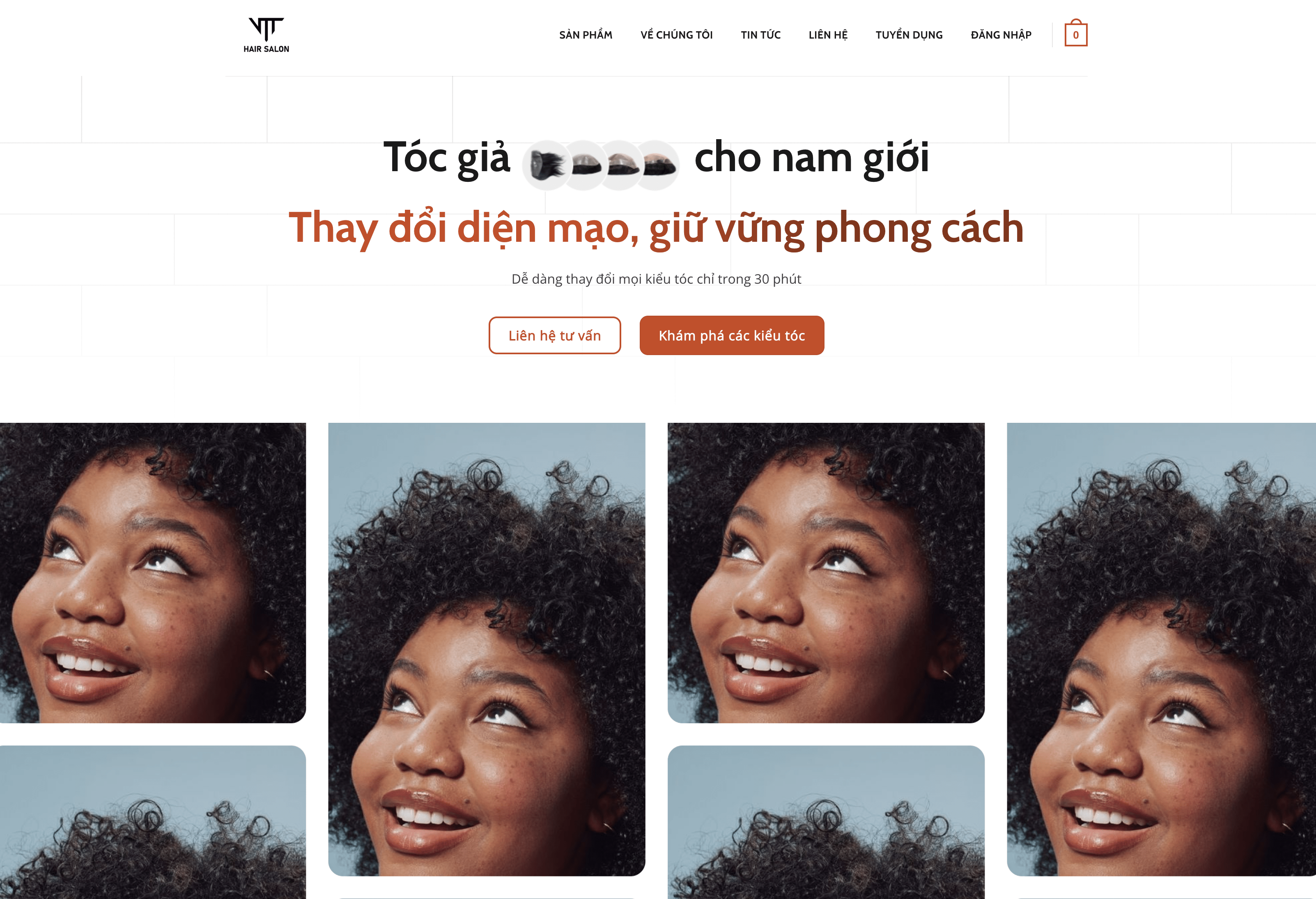
Task: Open the top-left close-up face photo
Action: pyautogui.click(x=153, y=572)
